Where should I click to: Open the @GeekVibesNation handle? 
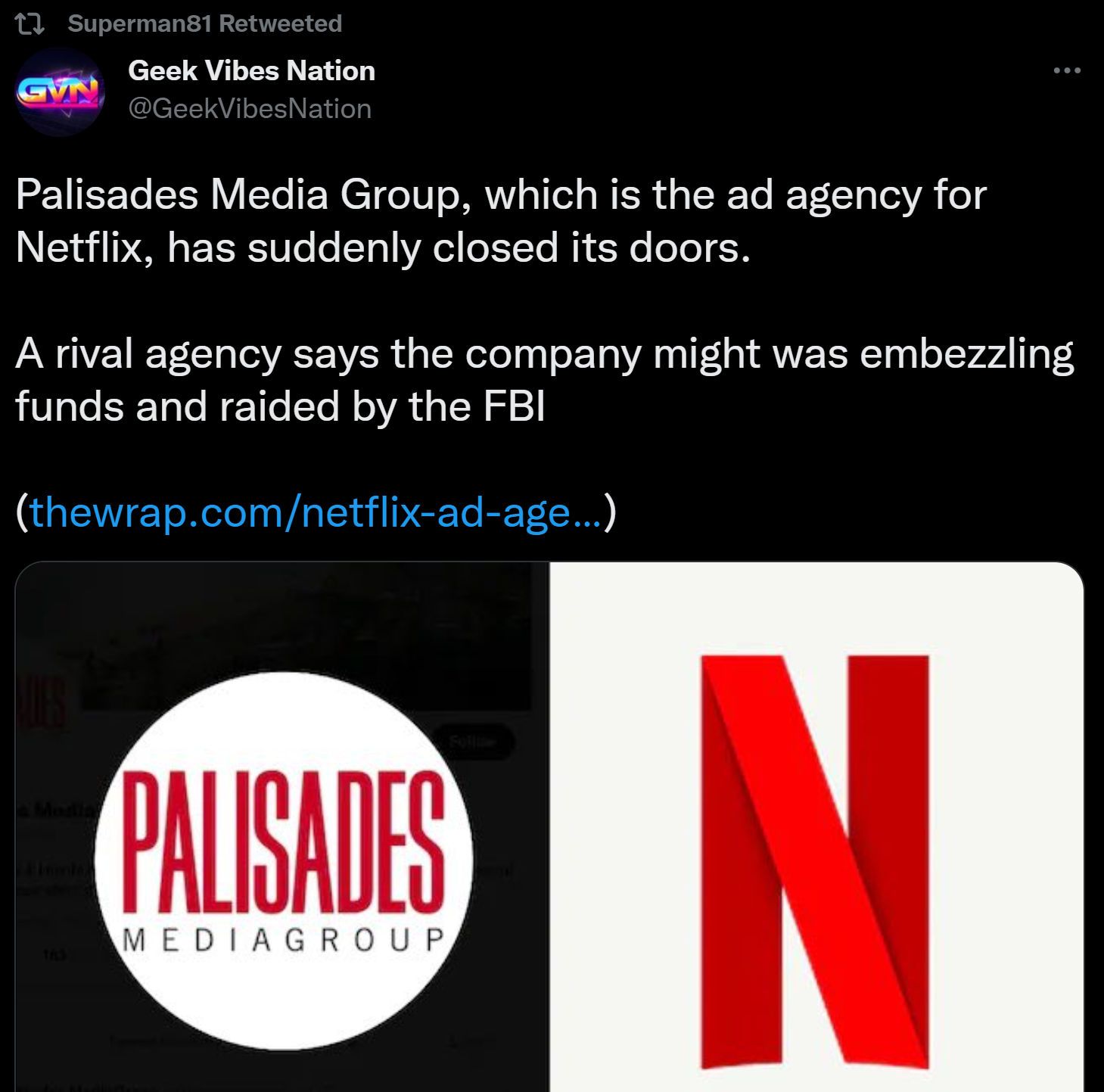tap(250, 109)
